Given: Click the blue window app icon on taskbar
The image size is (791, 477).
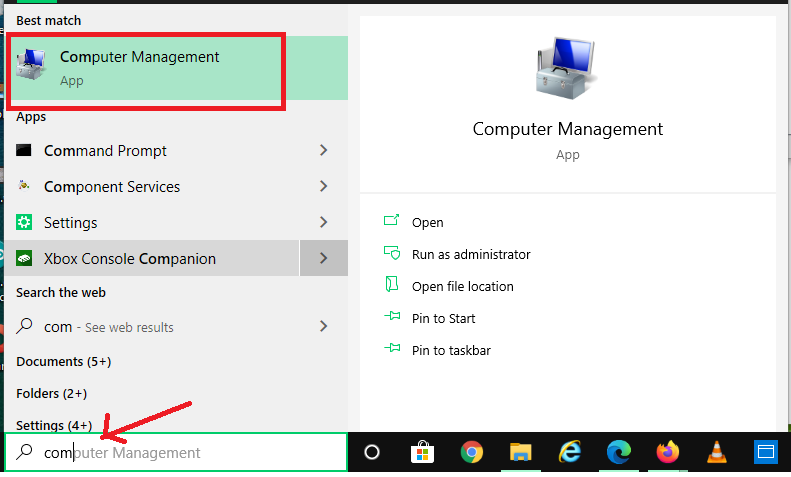Looking at the screenshot, I should coord(766,452).
